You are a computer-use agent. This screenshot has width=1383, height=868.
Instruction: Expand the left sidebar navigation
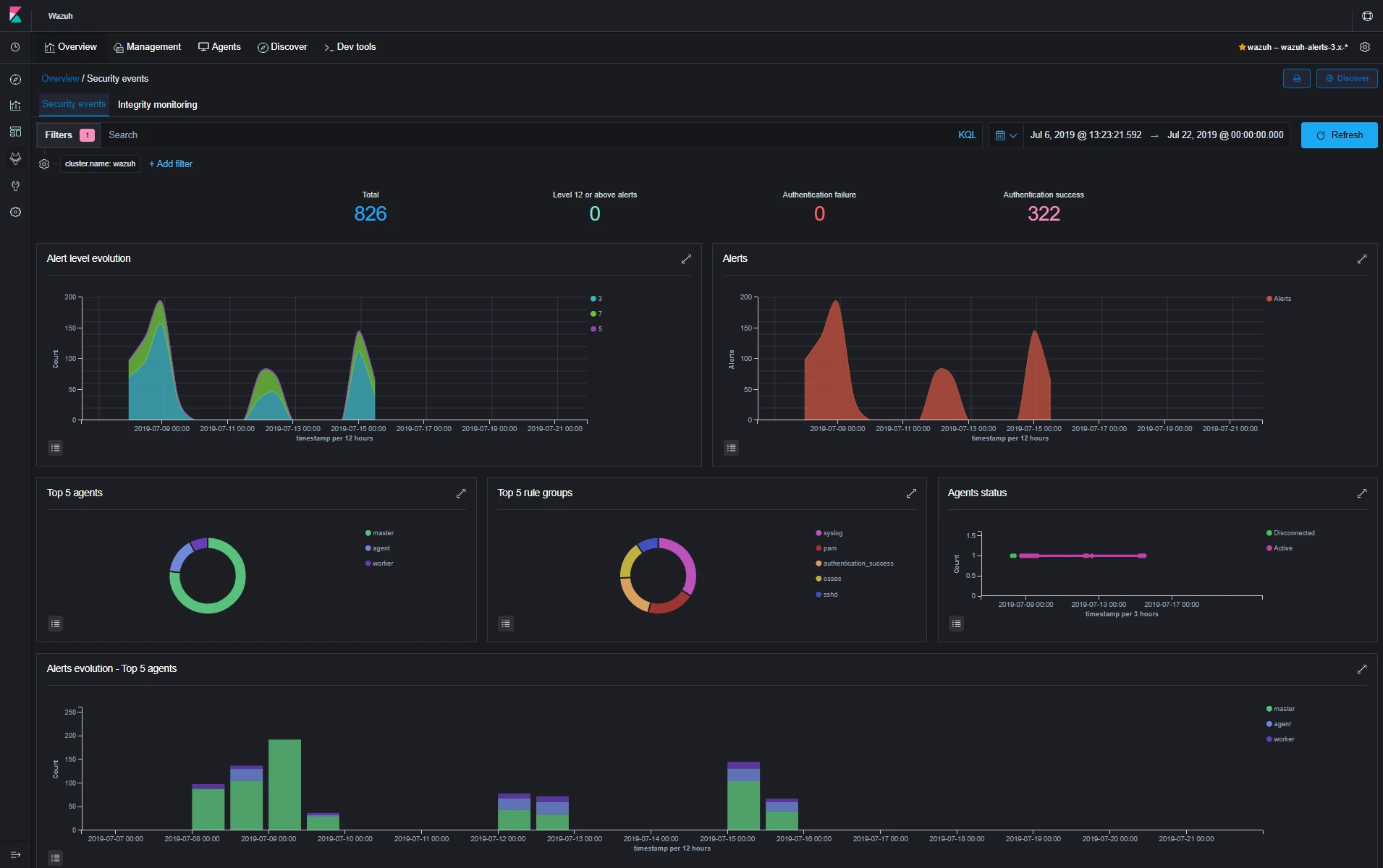pos(15,854)
